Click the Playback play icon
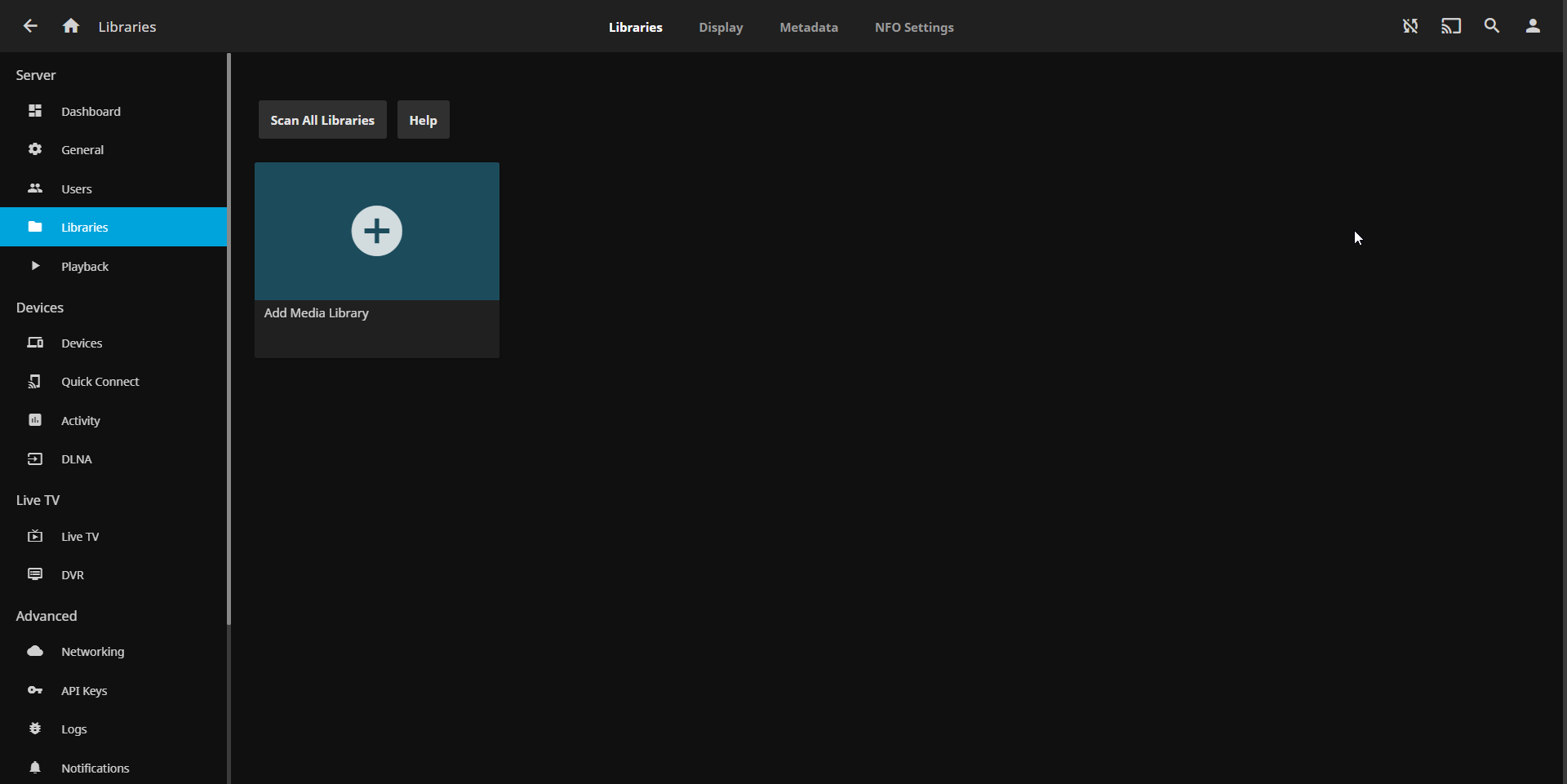The width and height of the screenshot is (1567, 784). pos(35,266)
